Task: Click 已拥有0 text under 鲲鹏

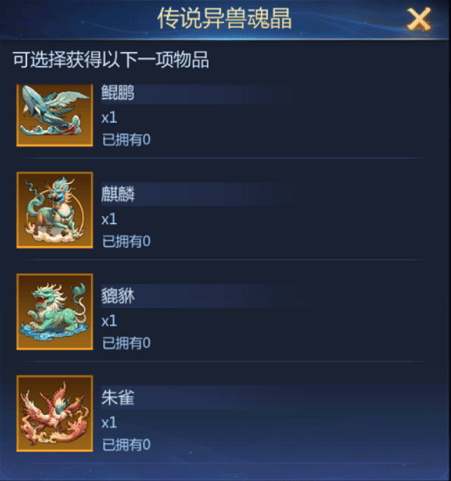Action: [x=126, y=140]
